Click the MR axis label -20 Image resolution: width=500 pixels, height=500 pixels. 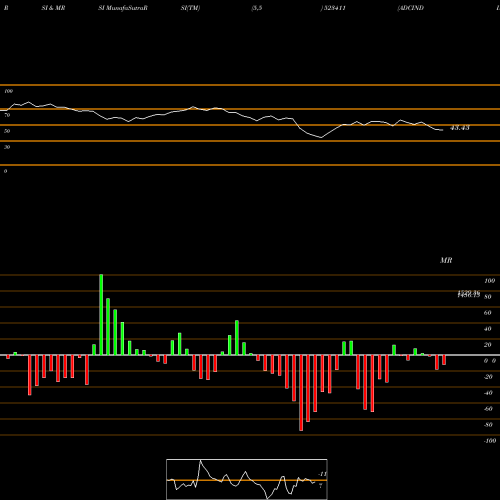pos(488,377)
